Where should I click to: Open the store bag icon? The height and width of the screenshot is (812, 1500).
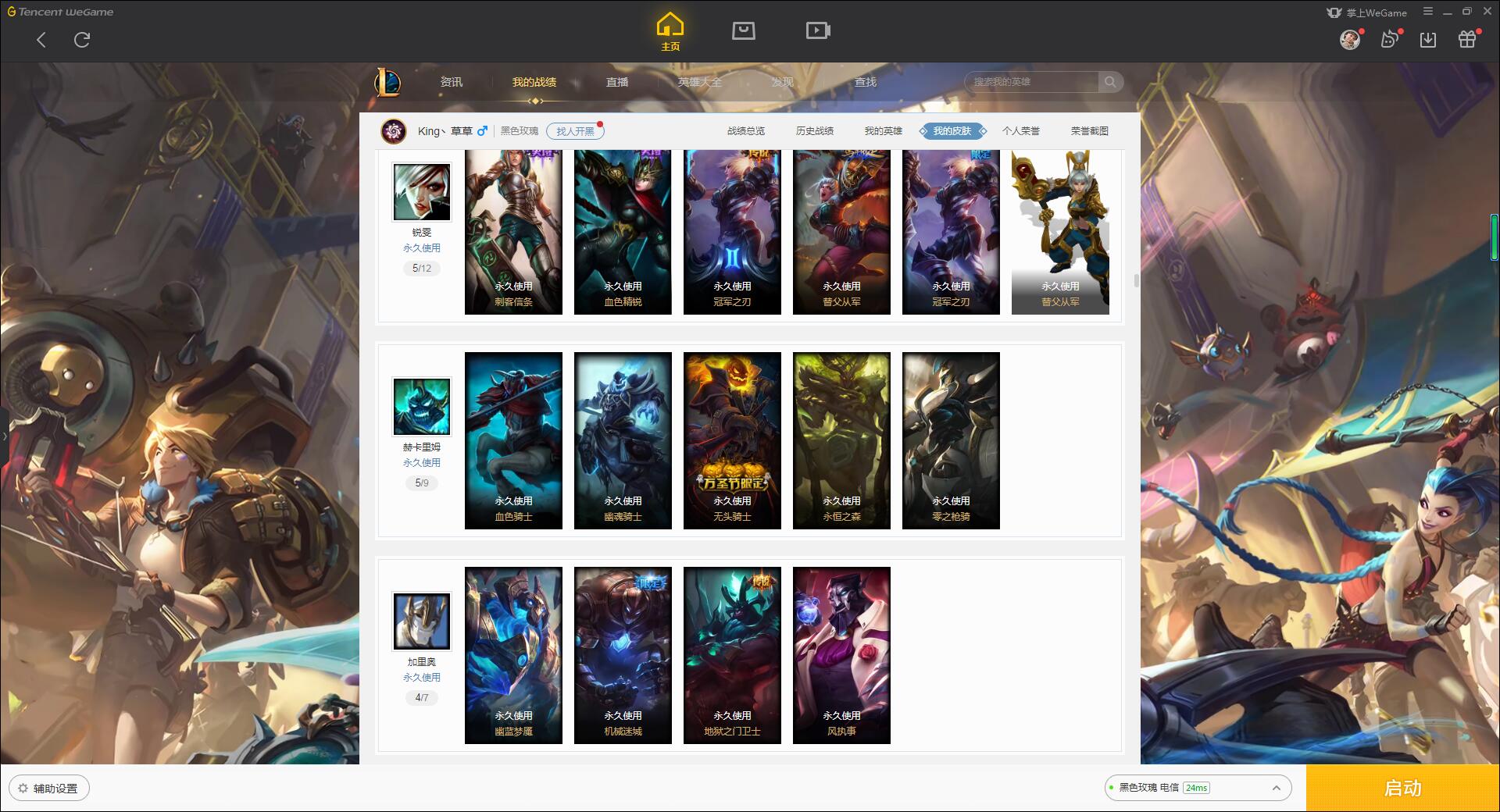click(x=743, y=30)
